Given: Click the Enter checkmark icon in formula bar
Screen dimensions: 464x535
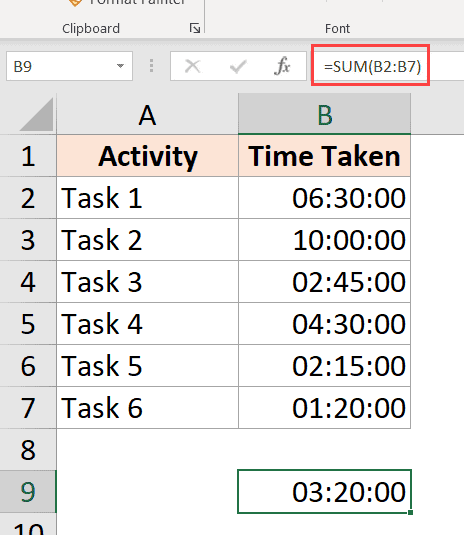Looking at the screenshot, I should (x=238, y=66).
